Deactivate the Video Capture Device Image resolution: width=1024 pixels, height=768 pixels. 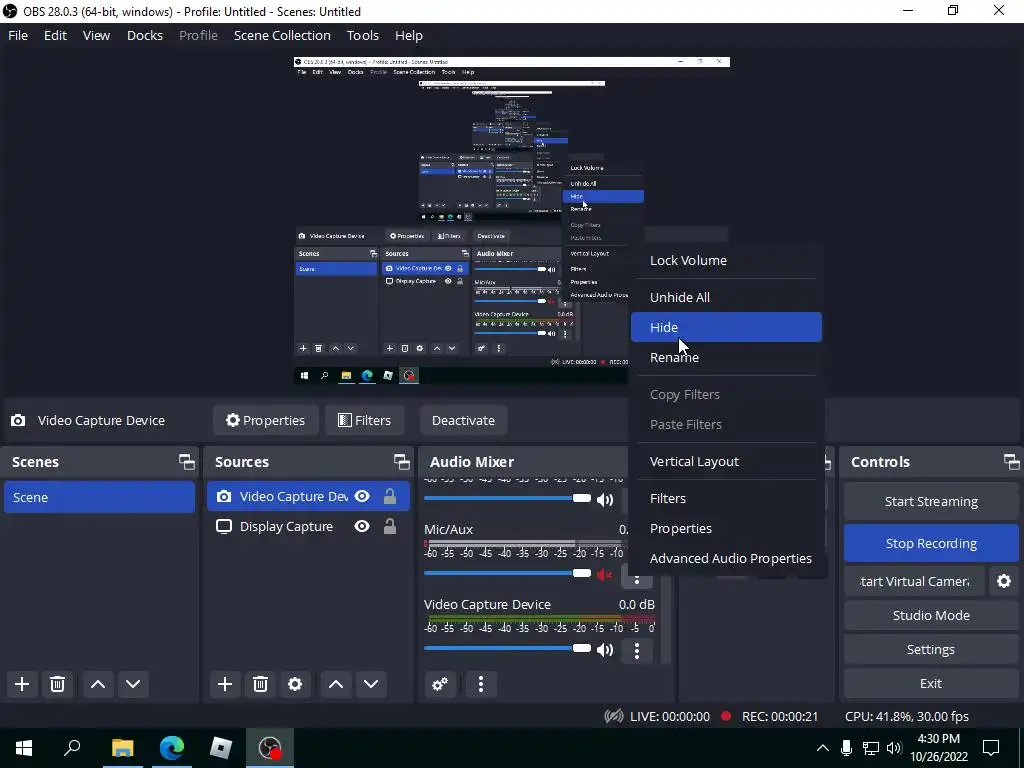click(x=463, y=420)
